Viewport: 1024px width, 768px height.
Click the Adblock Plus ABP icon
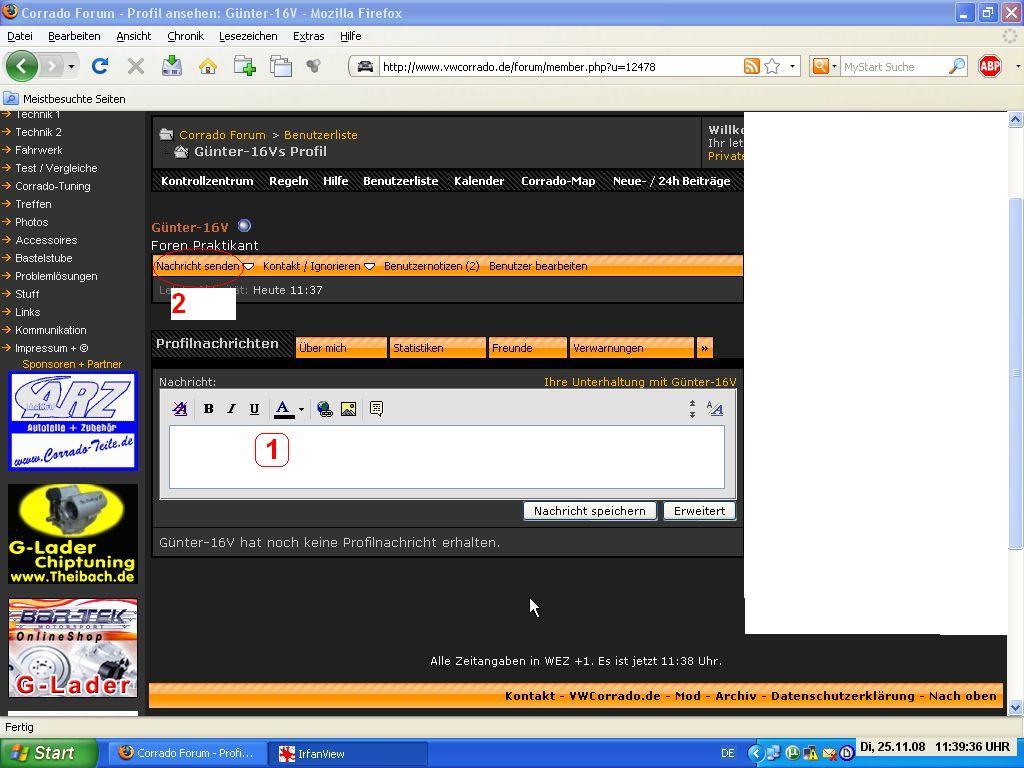click(x=990, y=67)
